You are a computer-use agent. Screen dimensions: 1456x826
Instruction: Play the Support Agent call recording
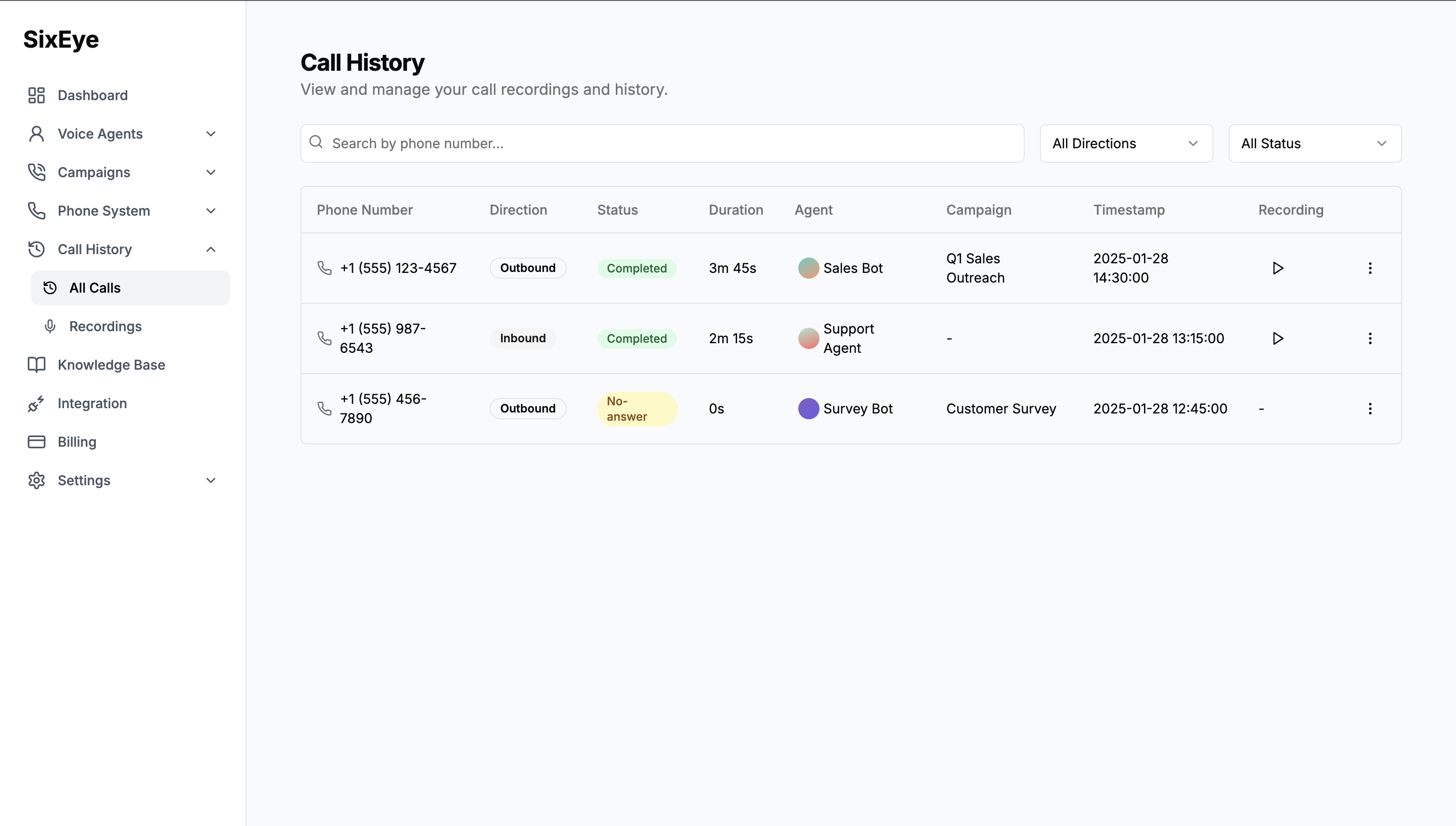(x=1277, y=338)
